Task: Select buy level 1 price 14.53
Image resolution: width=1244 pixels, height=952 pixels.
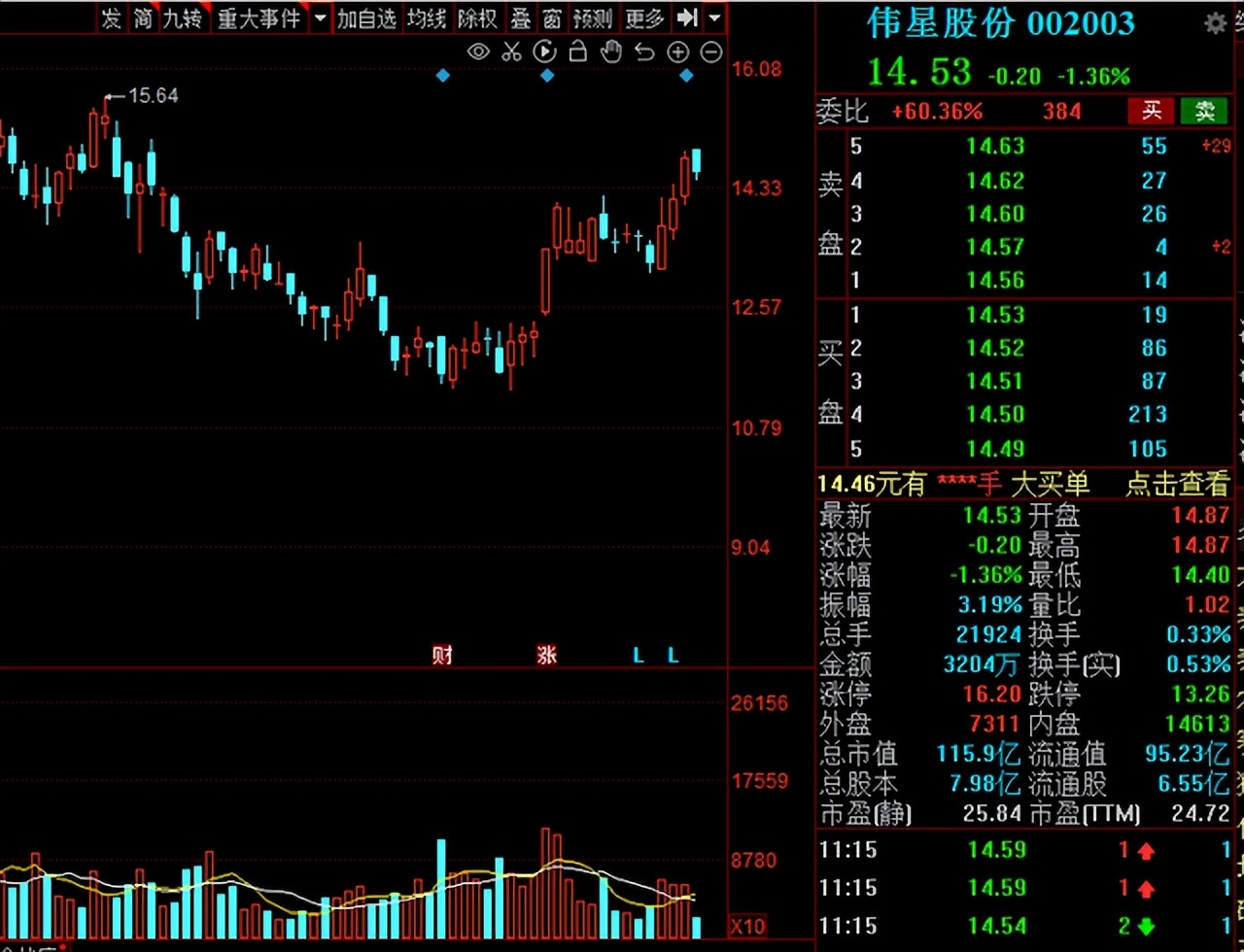Action: (995, 315)
